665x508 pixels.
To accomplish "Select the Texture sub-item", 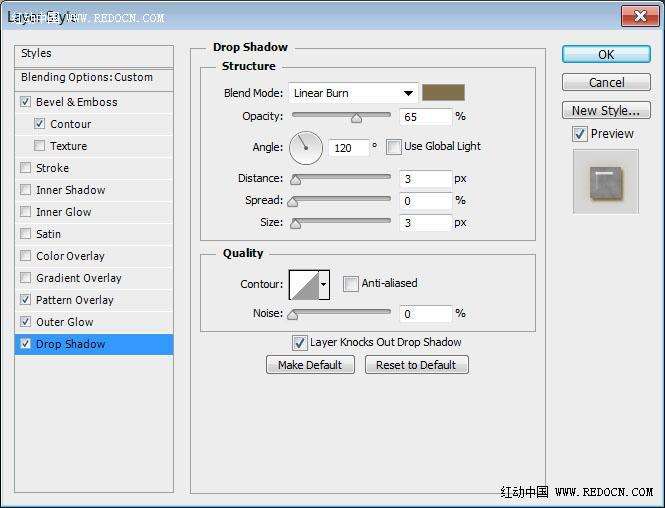I will coord(94,146).
